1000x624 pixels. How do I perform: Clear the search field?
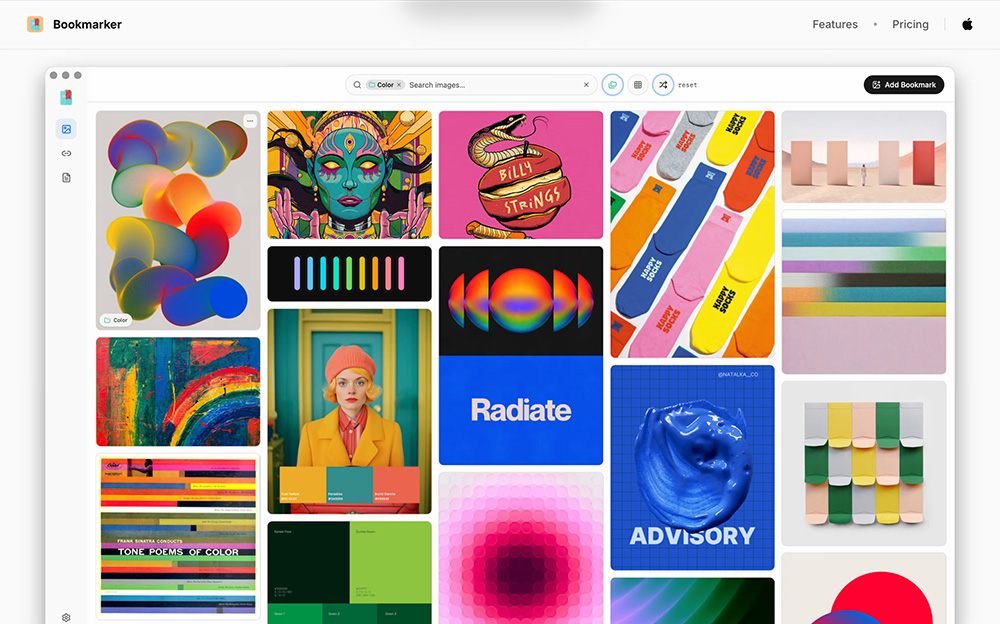[586, 85]
